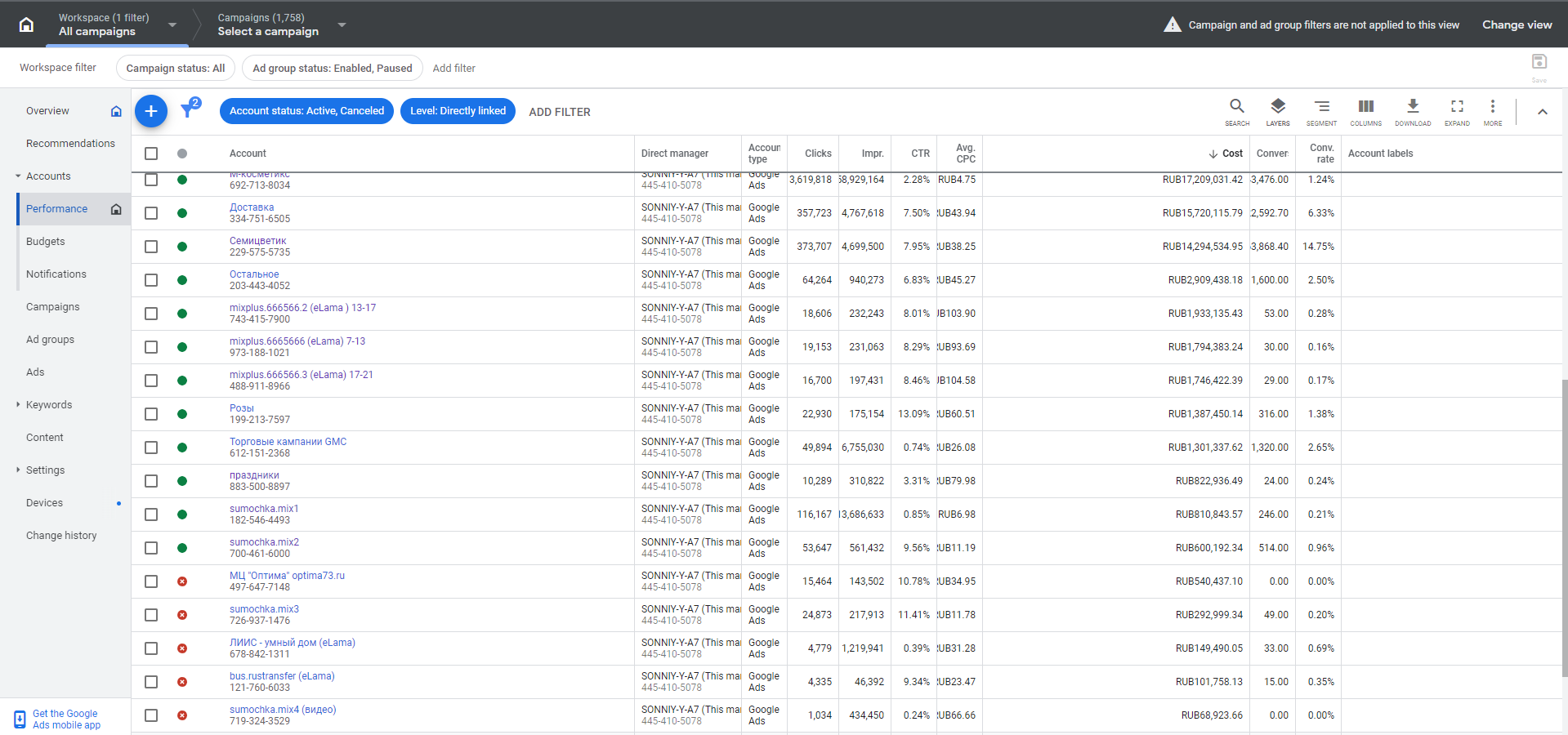The height and width of the screenshot is (735, 1568).
Task: Click home icon beside Overview
Action: point(116,111)
